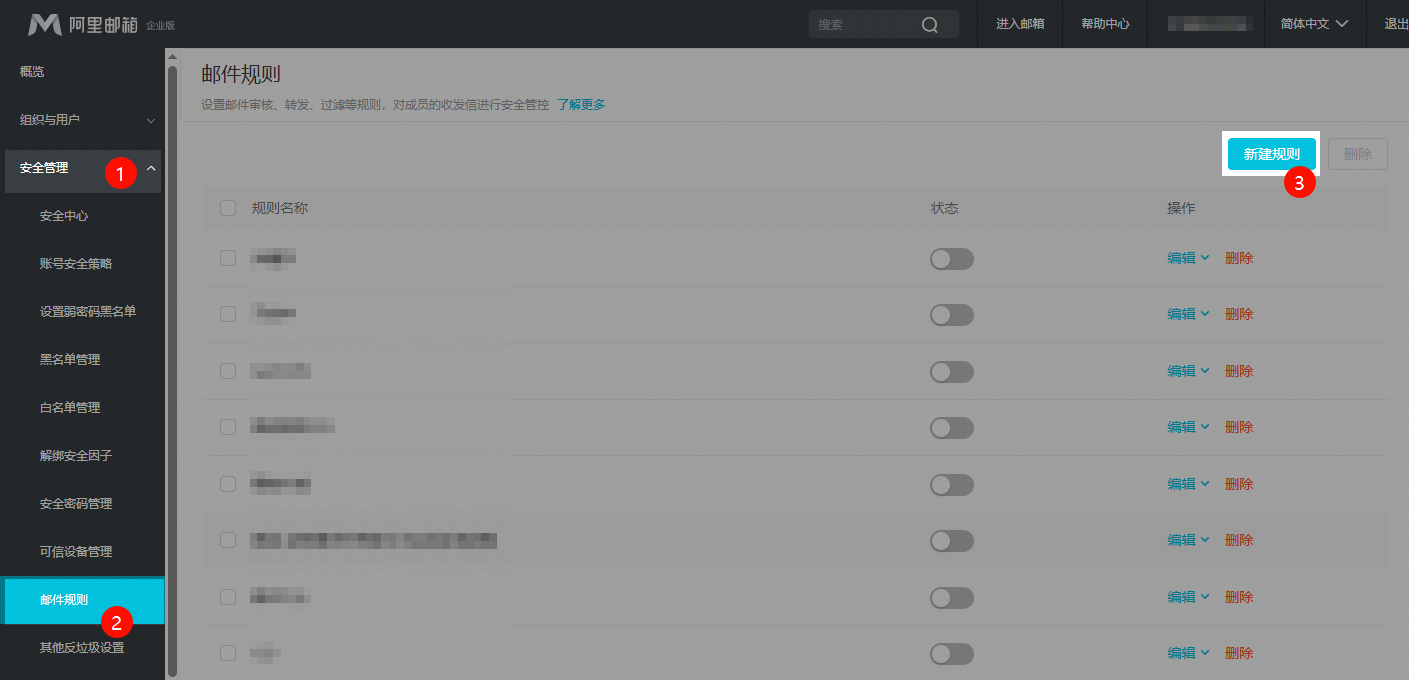The width and height of the screenshot is (1409, 680).
Task: Collapse the 安全管理 section chevron
Action: 151,169
